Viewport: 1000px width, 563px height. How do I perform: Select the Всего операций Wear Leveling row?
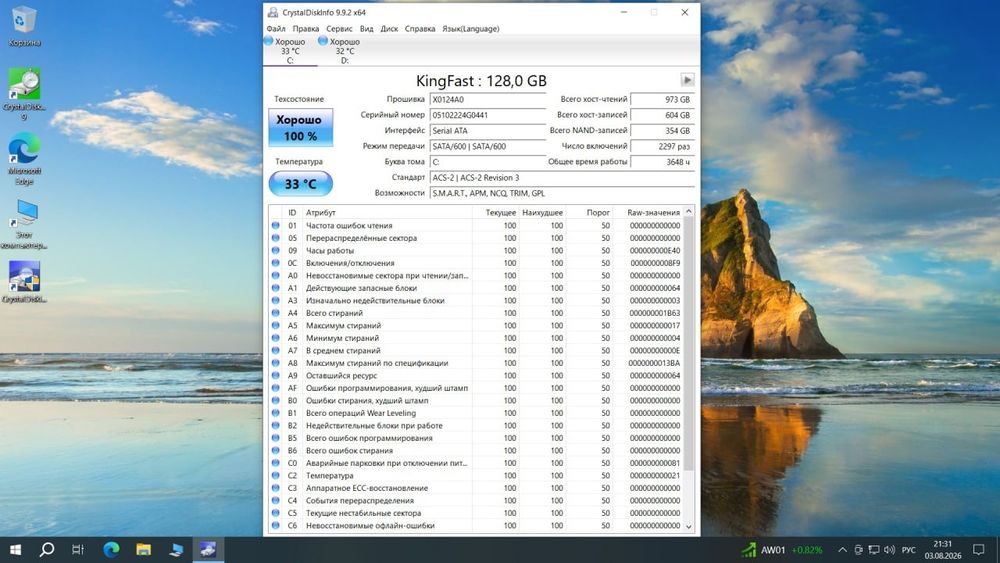[476, 413]
